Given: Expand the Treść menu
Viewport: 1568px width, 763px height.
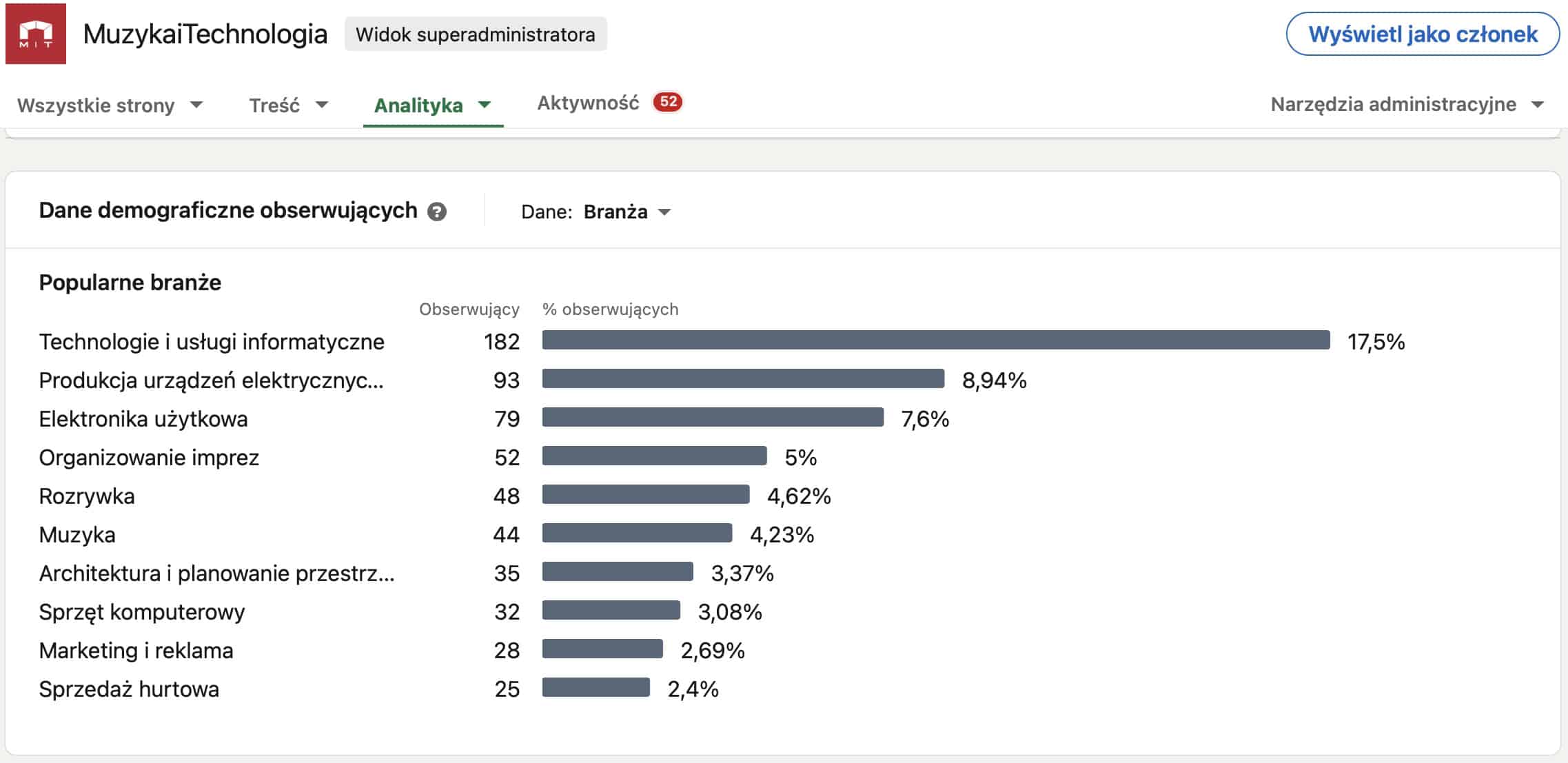Looking at the screenshot, I should pos(288,105).
